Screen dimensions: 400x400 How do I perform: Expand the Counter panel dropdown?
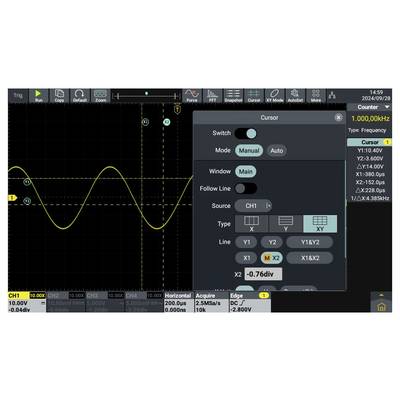(387, 107)
